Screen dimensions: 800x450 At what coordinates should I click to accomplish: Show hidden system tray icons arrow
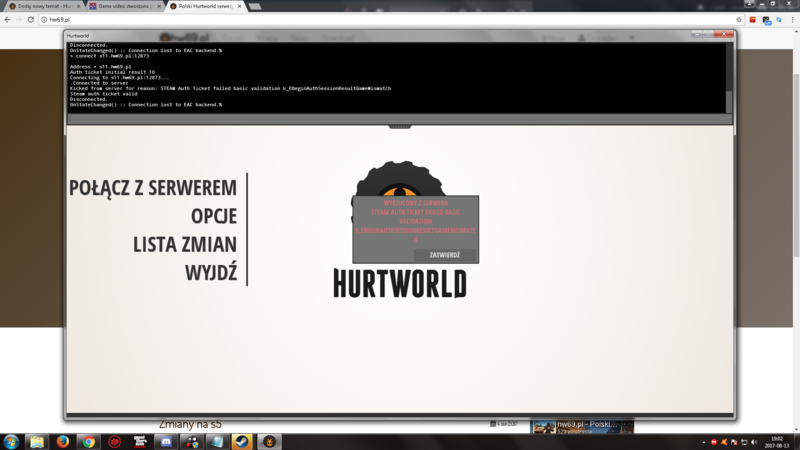coord(704,442)
